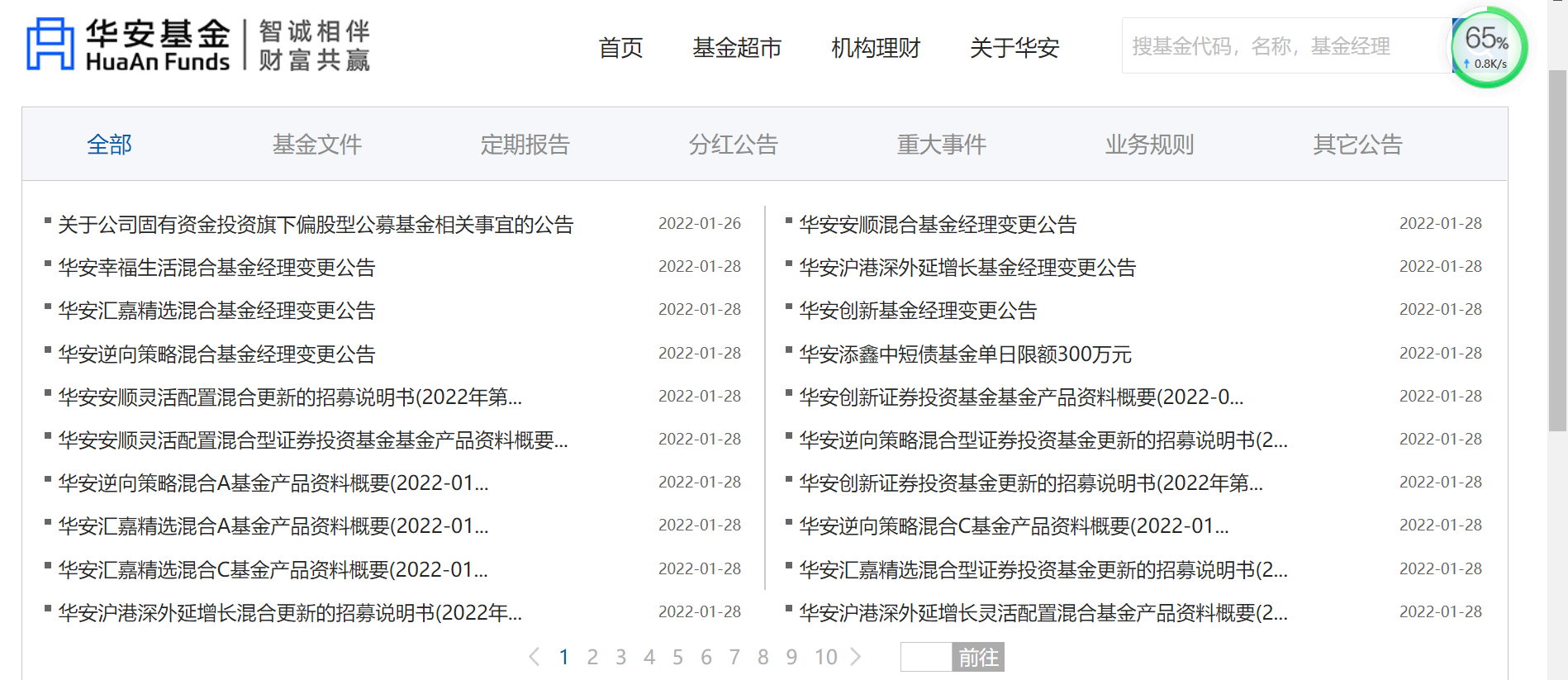Go to page 9
This screenshot has height=680, width=1568.
(x=791, y=657)
